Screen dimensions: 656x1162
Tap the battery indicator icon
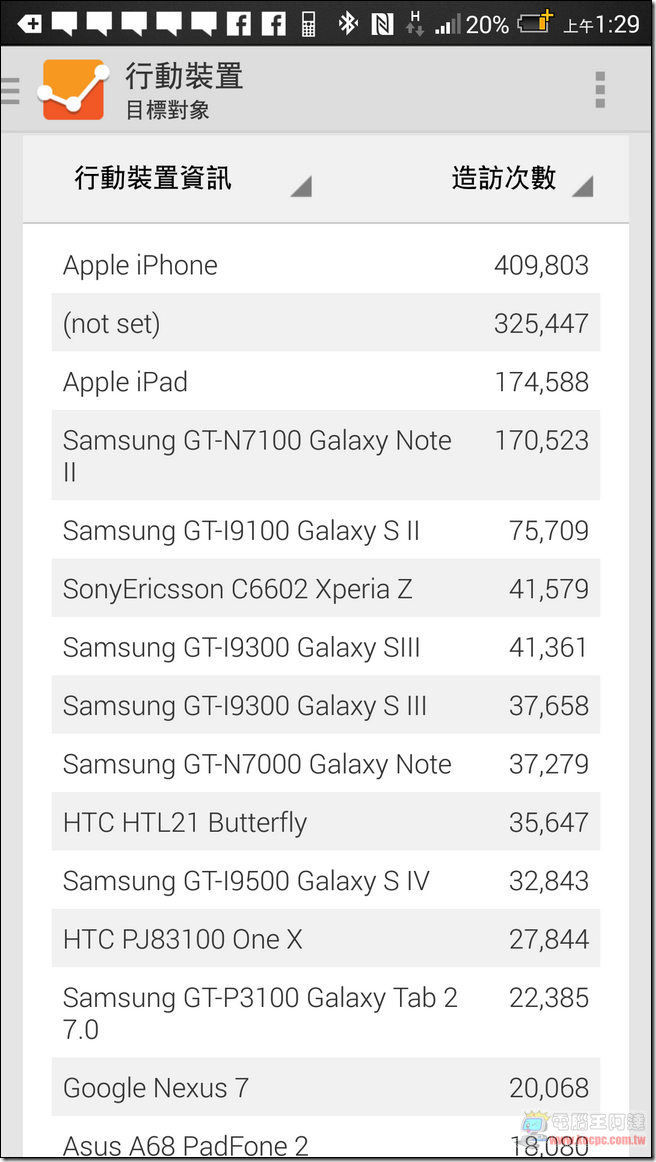pyautogui.click(x=535, y=24)
